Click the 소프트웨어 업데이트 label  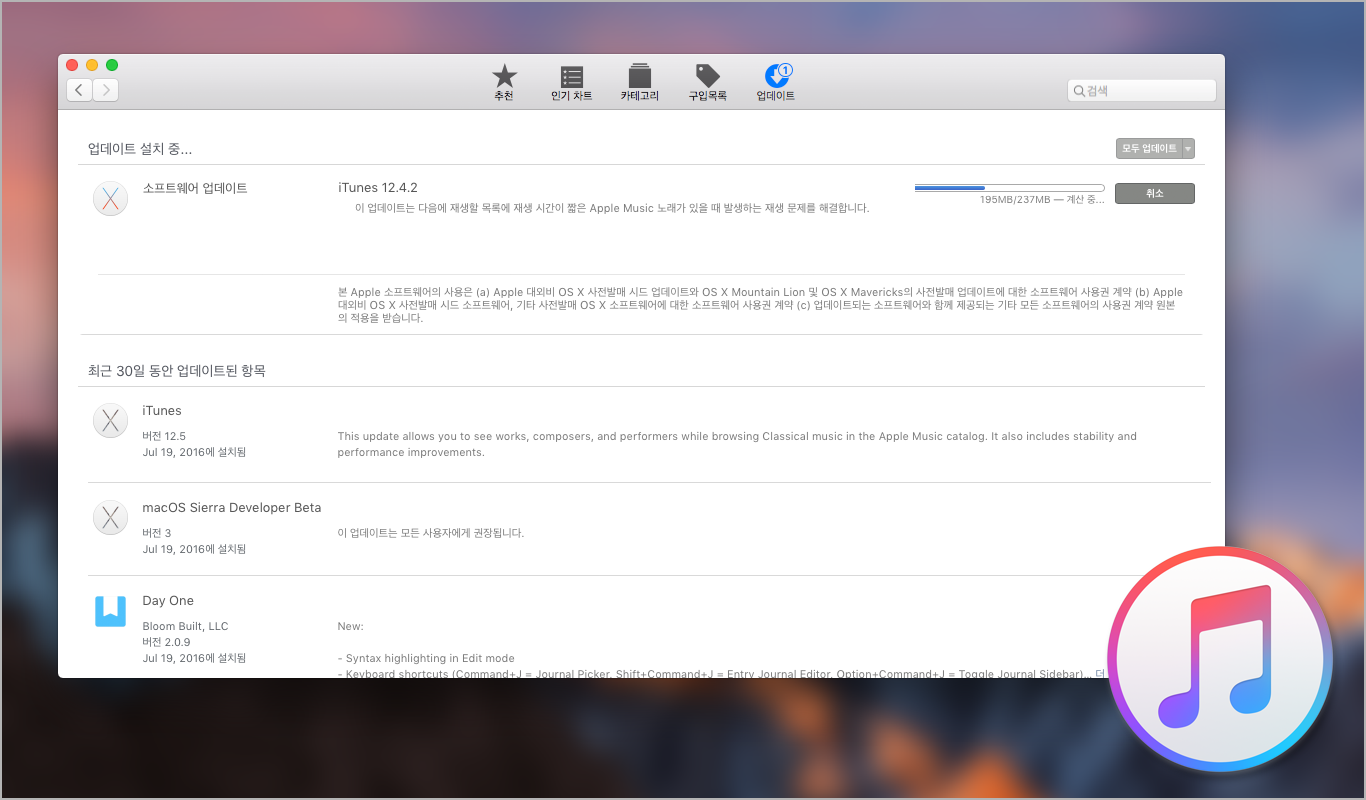195,188
